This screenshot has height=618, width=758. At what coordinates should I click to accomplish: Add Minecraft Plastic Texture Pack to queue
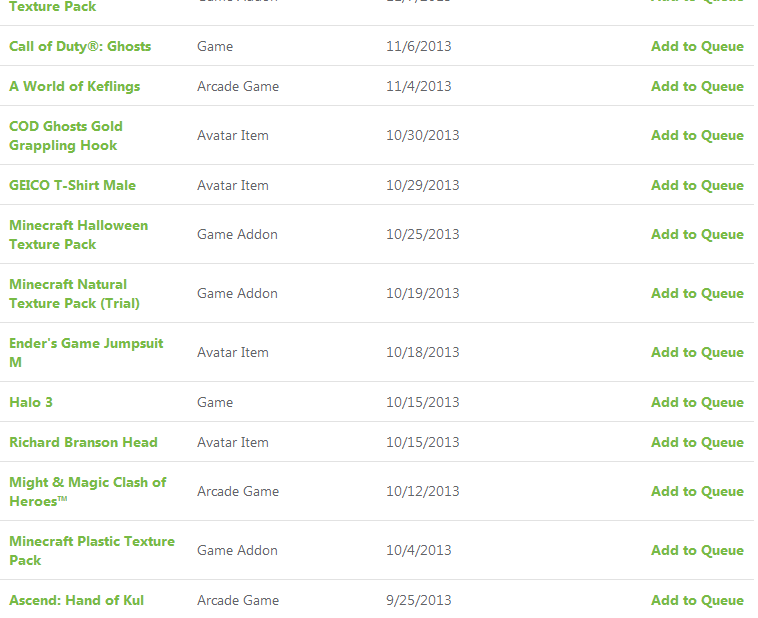697,550
